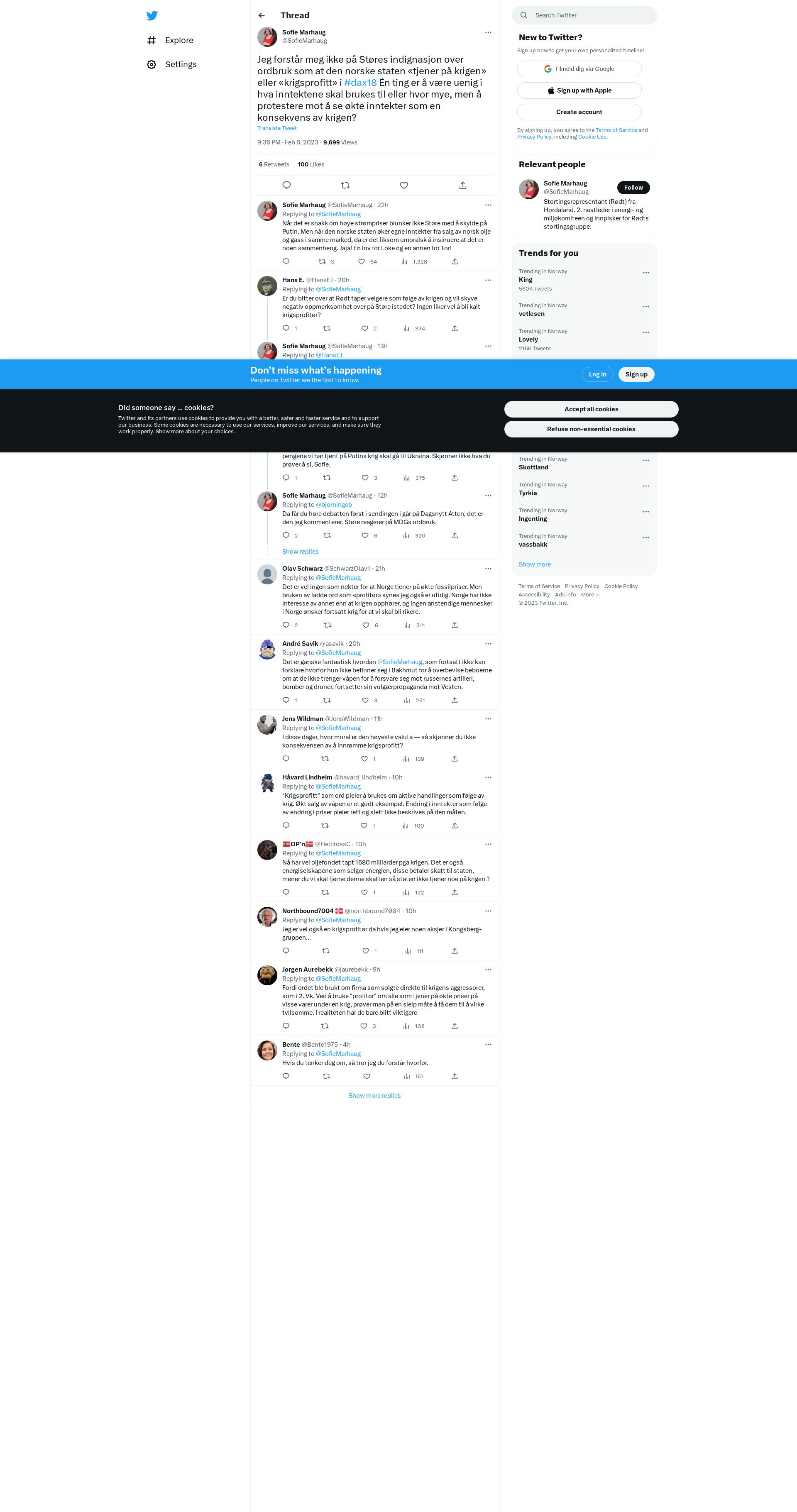Open options for Lovely trend
The height and width of the screenshot is (1512, 797).
tap(645, 333)
